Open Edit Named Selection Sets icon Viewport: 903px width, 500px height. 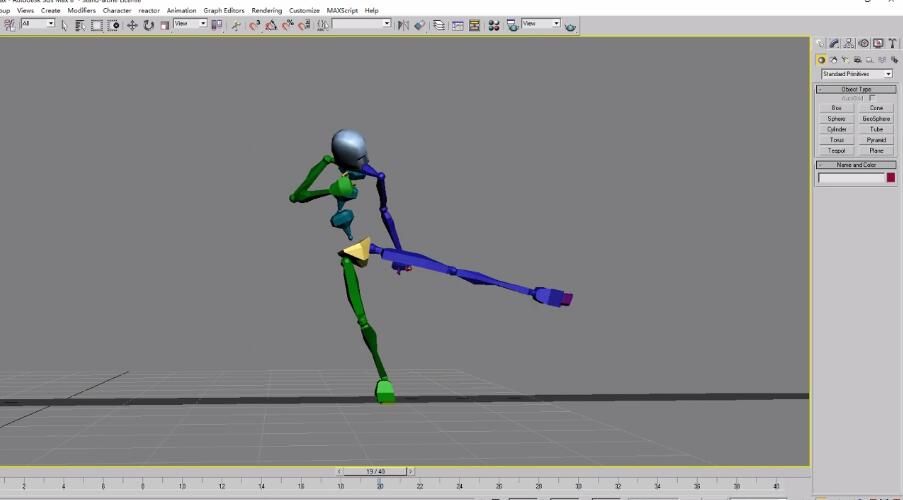[x=323, y=25]
